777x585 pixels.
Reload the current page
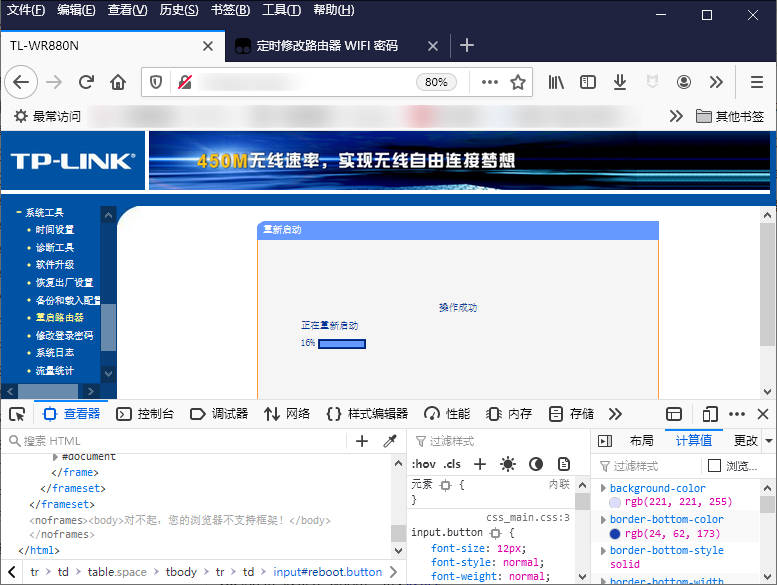click(x=86, y=82)
